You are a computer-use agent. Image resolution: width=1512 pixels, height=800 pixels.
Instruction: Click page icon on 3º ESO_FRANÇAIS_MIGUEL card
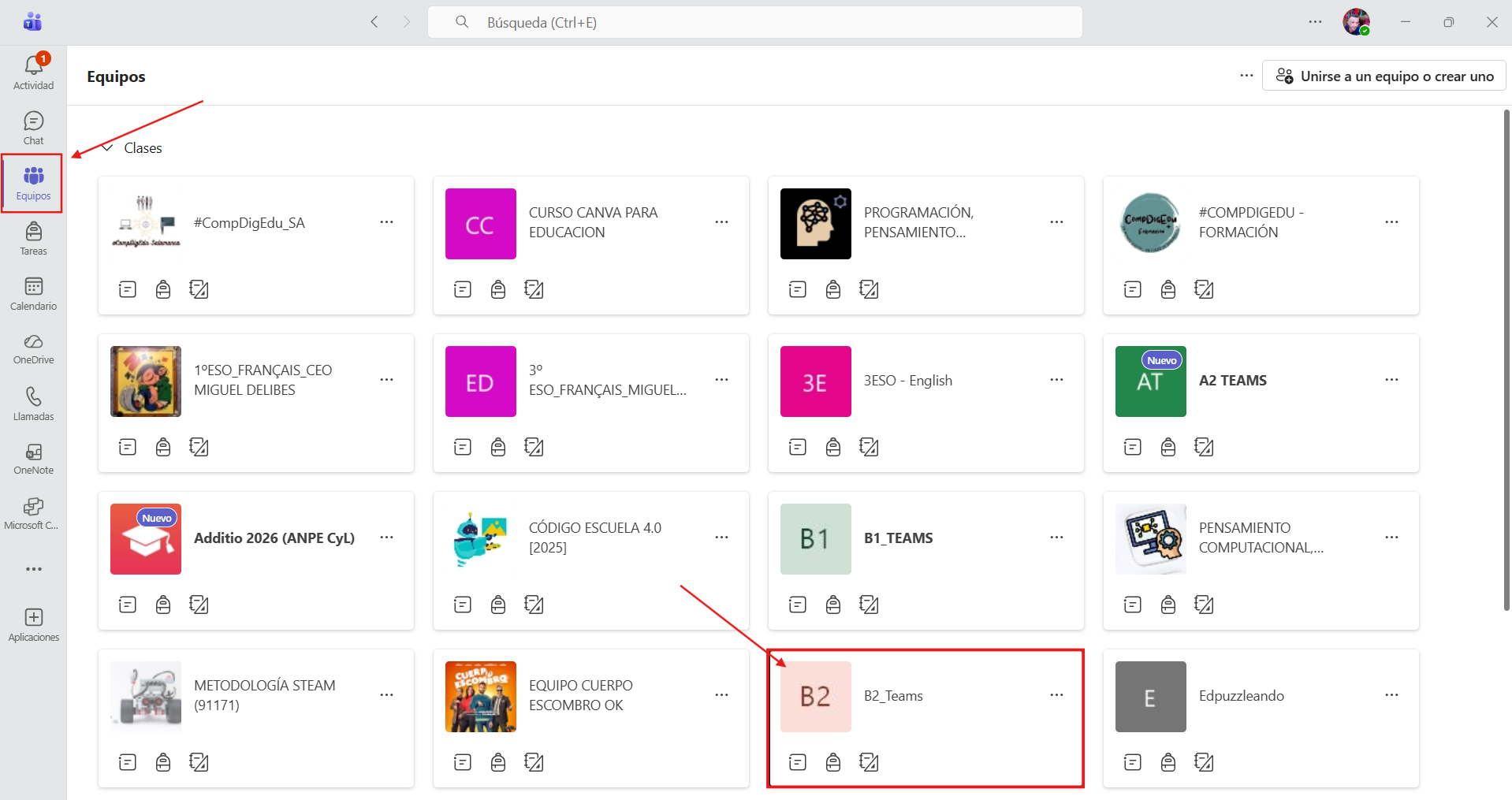tap(463, 447)
